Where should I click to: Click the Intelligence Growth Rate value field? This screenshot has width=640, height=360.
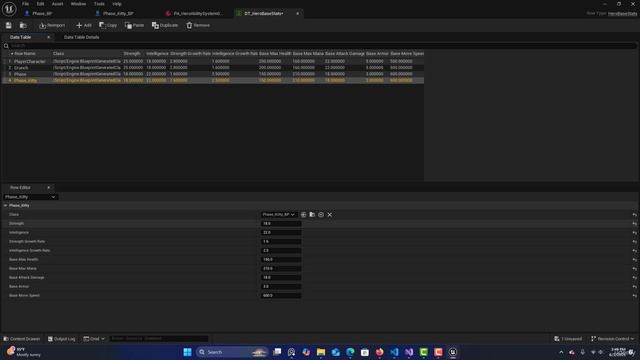click(x=281, y=251)
